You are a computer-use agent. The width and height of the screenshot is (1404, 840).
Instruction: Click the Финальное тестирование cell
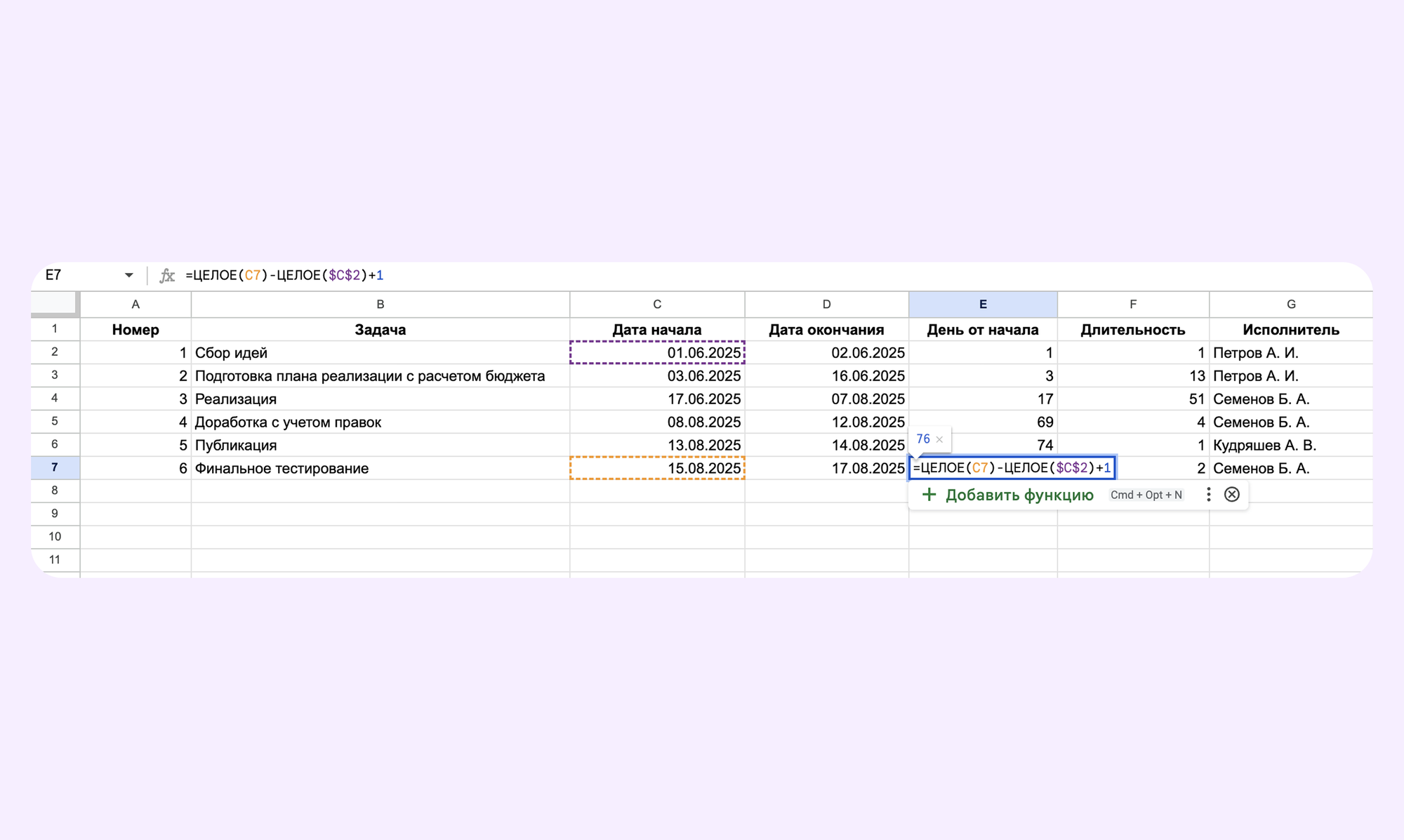380,468
